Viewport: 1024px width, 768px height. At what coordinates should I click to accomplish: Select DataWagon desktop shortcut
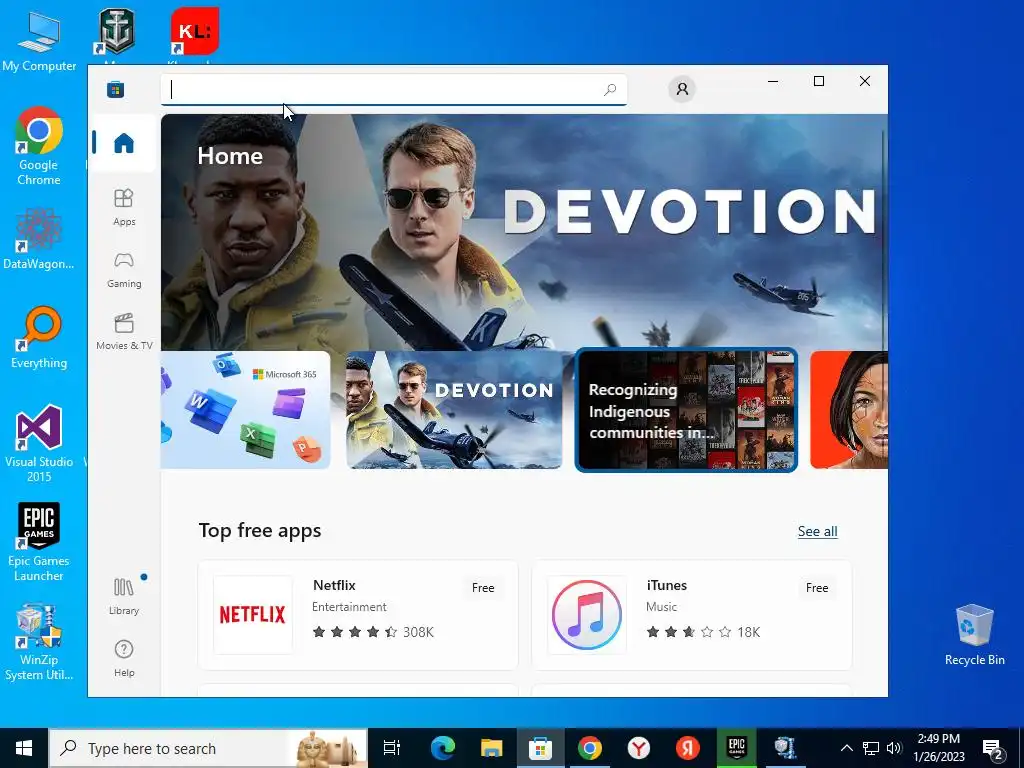[39, 239]
